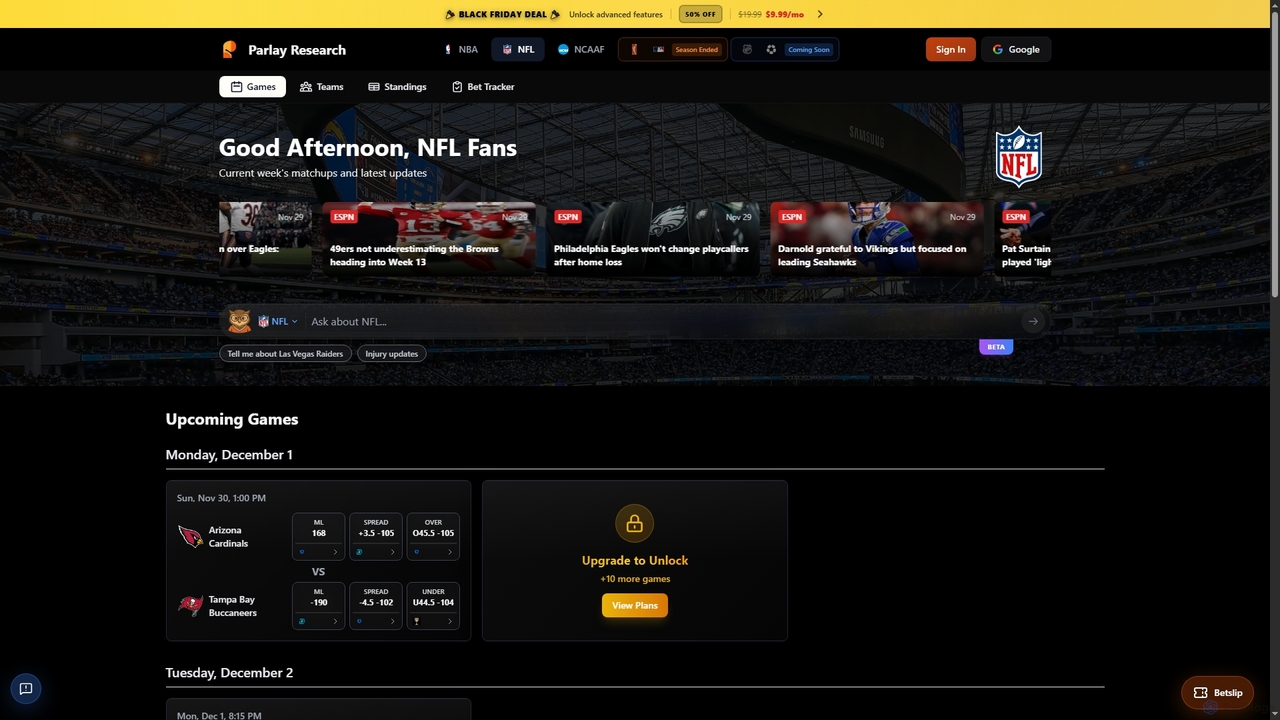Click the padlock icon on locked games card
1280x720 pixels.
(x=634, y=523)
